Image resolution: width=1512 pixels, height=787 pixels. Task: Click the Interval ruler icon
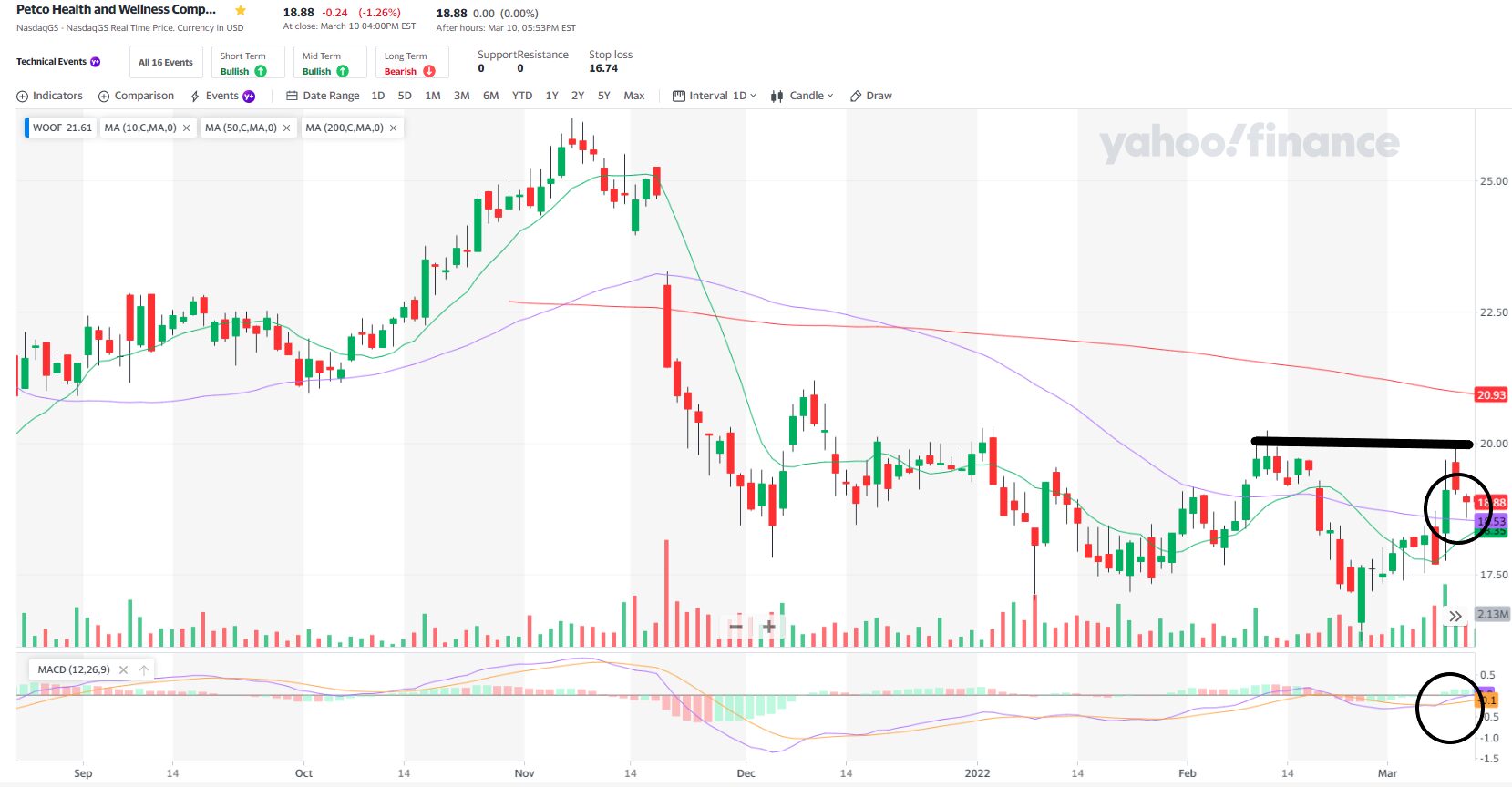coord(679,96)
